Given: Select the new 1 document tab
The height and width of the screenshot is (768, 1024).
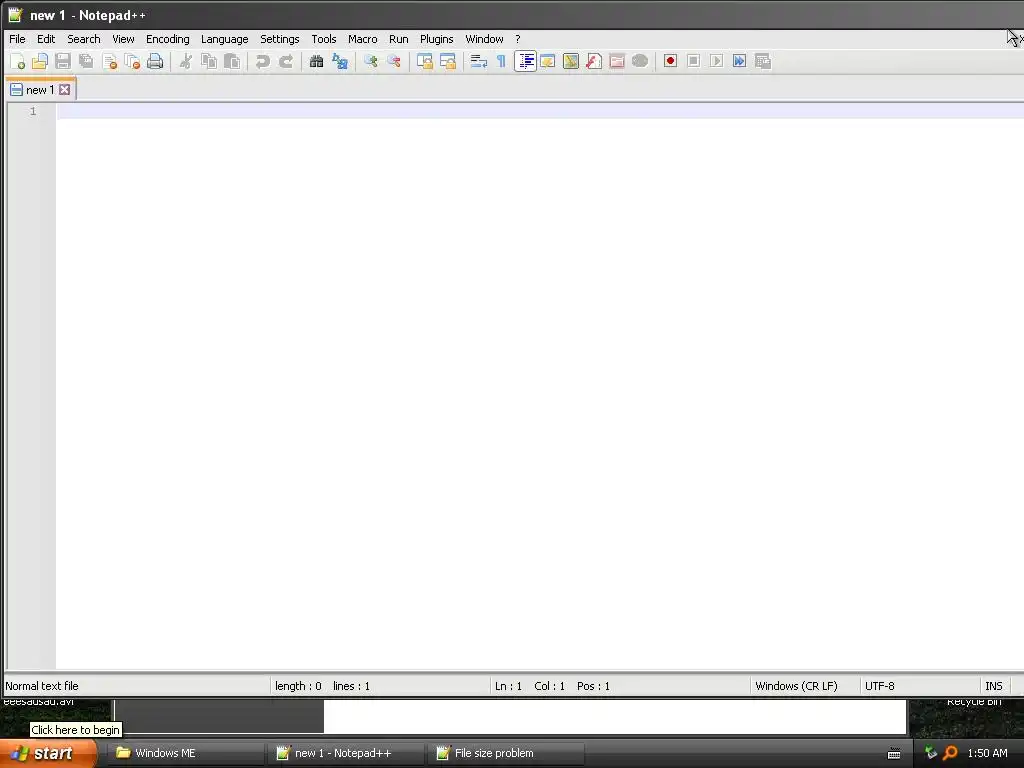Looking at the screenshot, I should pos(40,89).
